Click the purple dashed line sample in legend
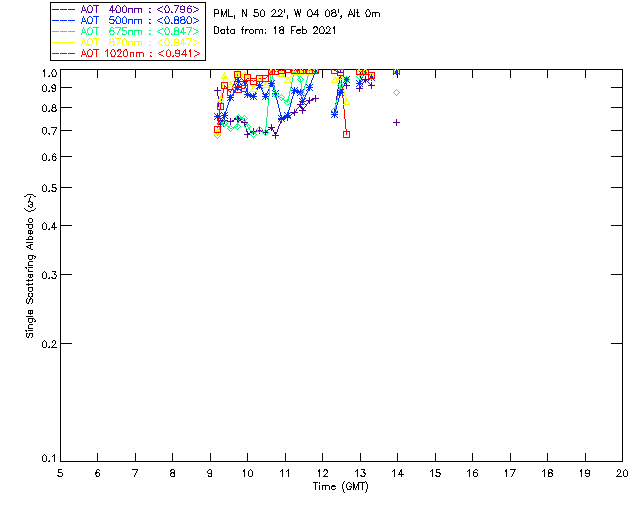Image resolution: width=640 pixels, height=512 pixels. [x=63, y=9]
